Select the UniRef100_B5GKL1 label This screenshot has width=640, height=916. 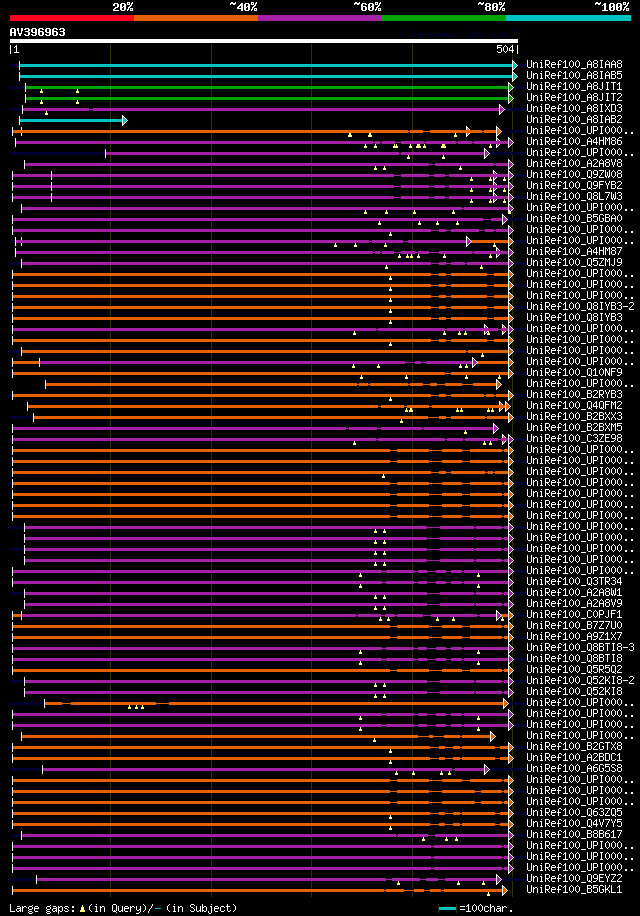click(574, 890)
